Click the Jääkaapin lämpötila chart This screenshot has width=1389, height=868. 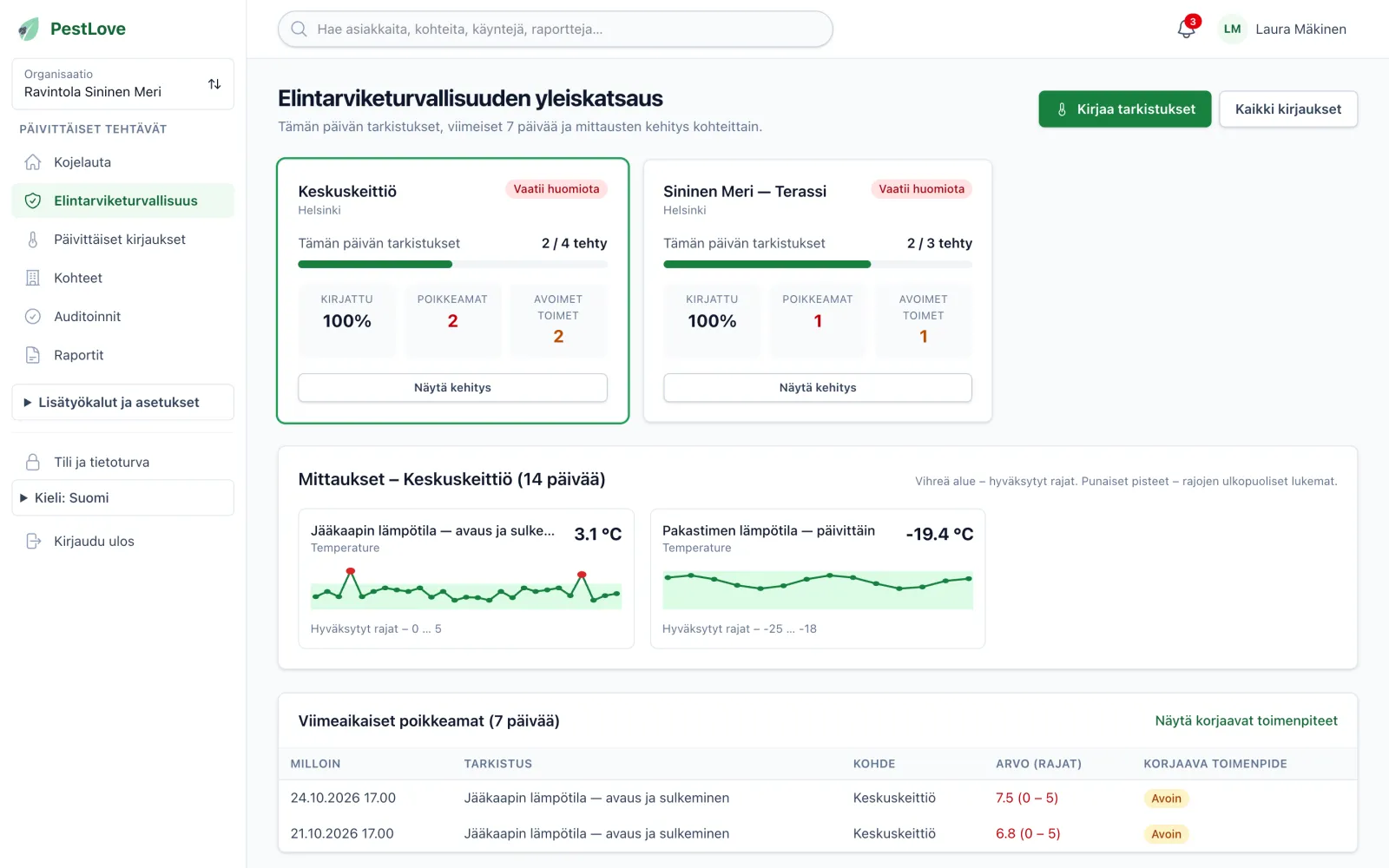pyautogui.click(x=466, y=587)
